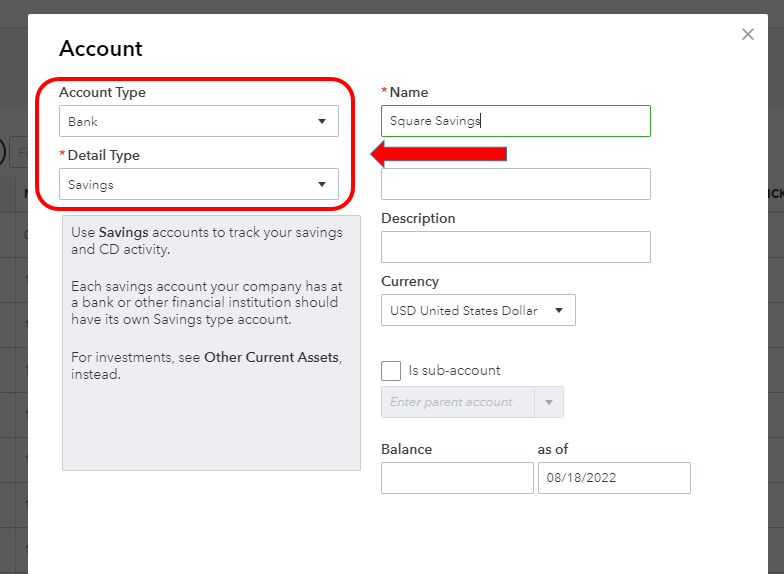Select the Balance input field
The width and height of the screenshot is (784, 574).
pos(457,478)
